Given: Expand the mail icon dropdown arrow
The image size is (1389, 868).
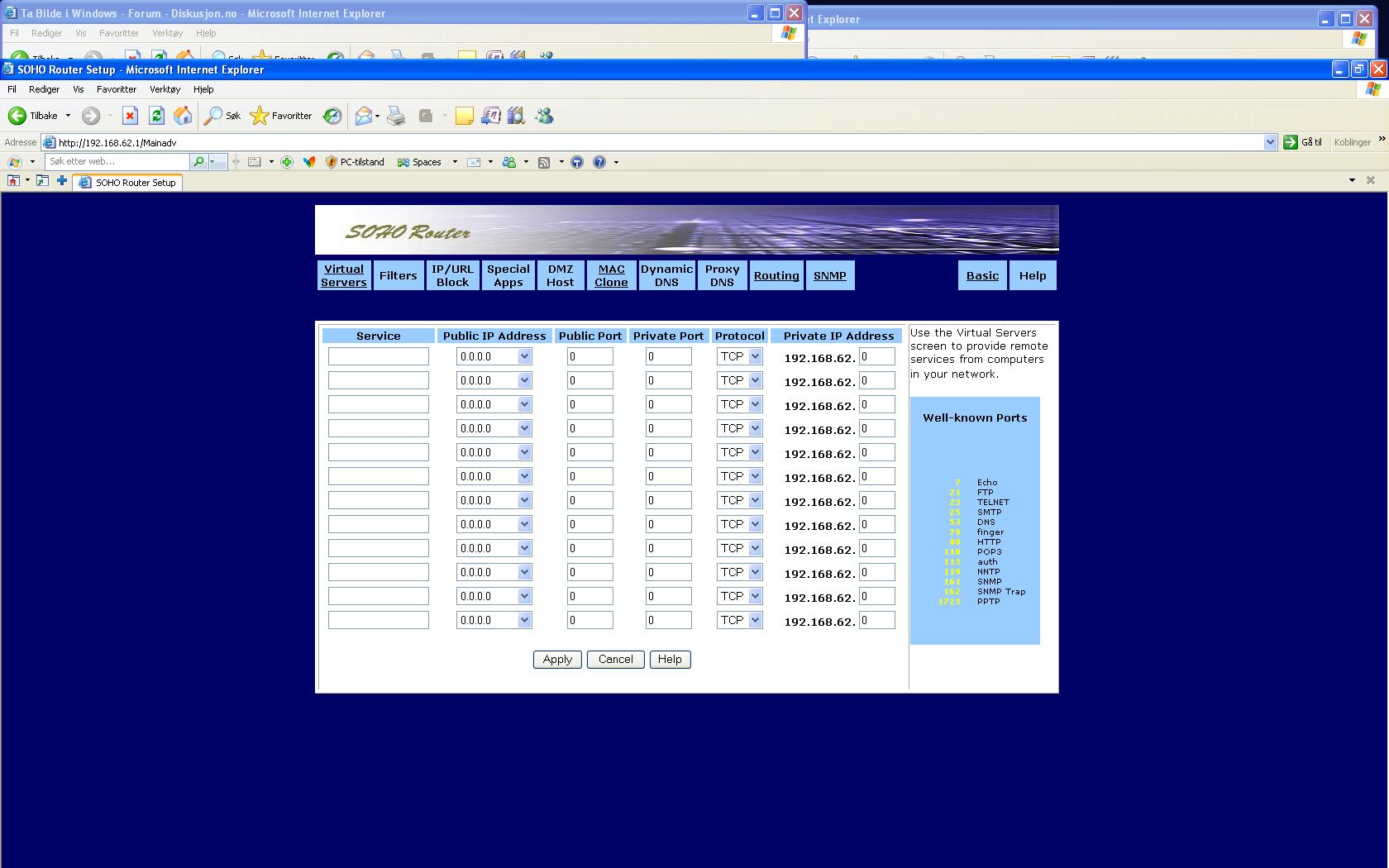Looking at the screenshot, I should 377,116.
